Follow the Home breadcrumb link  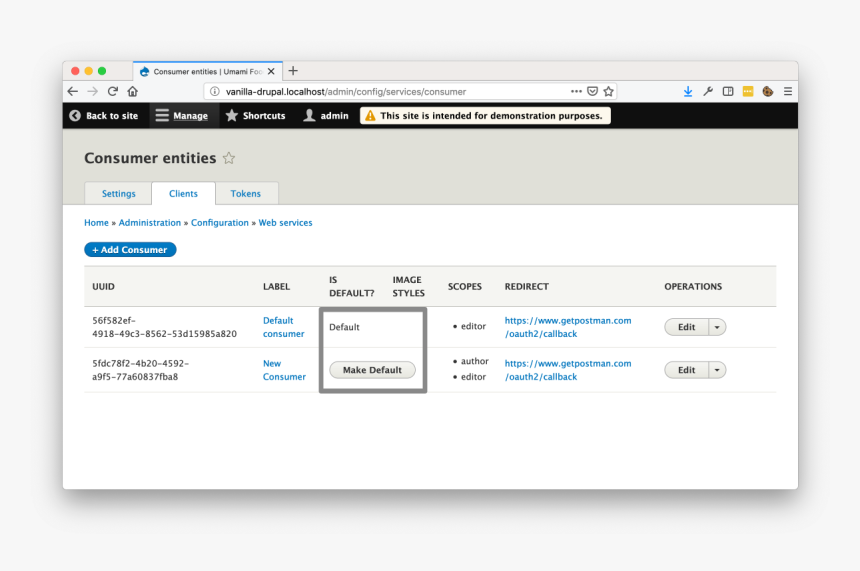pos(97,223)
